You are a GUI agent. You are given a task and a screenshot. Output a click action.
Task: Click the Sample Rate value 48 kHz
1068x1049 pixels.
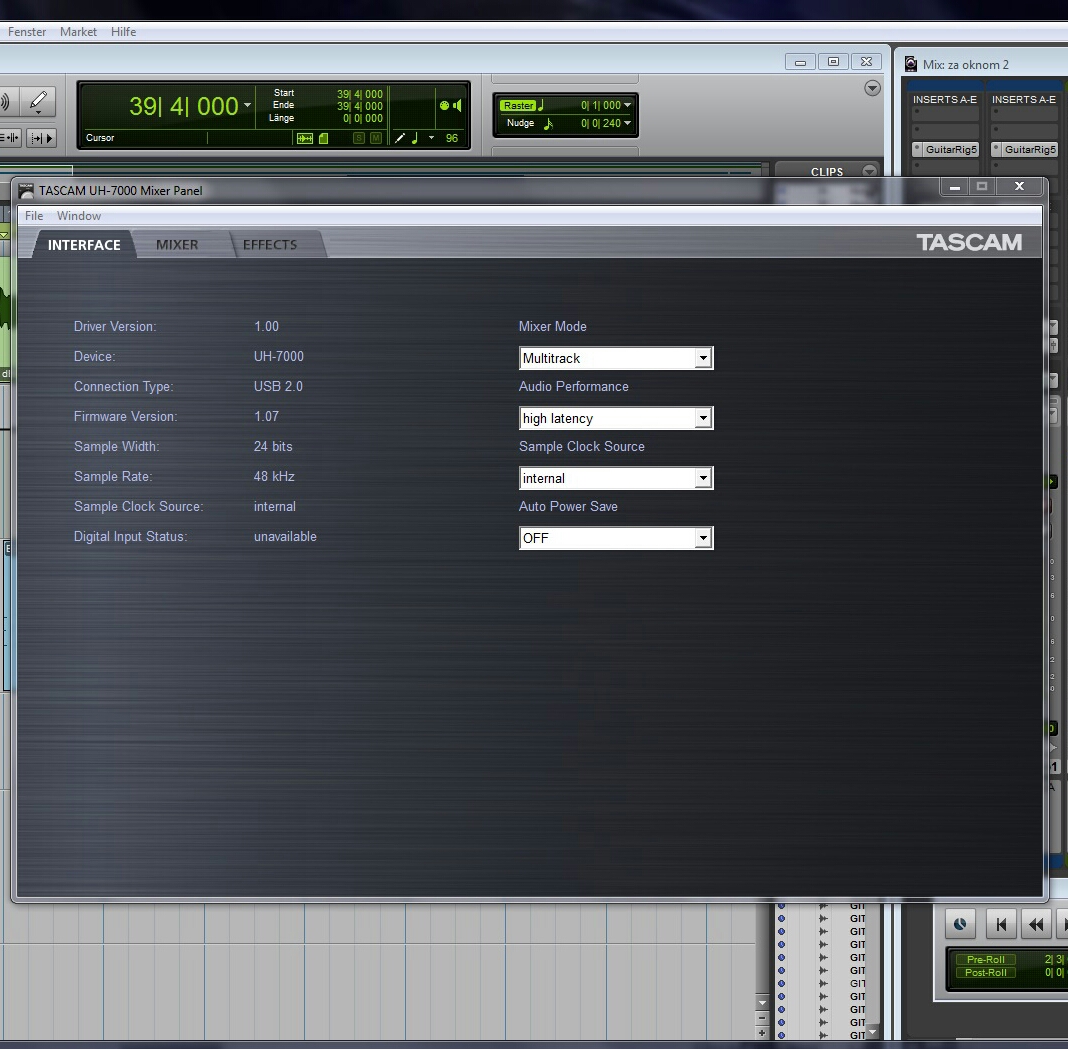tap(274, 476)
